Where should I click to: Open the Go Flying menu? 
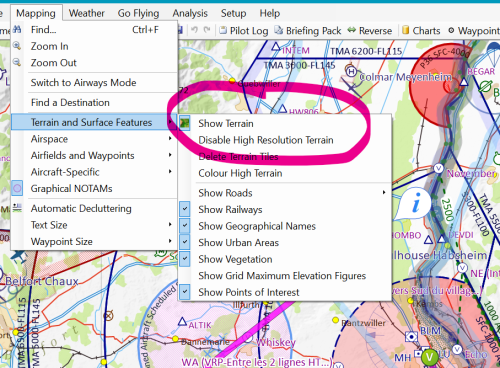(138, 13)
